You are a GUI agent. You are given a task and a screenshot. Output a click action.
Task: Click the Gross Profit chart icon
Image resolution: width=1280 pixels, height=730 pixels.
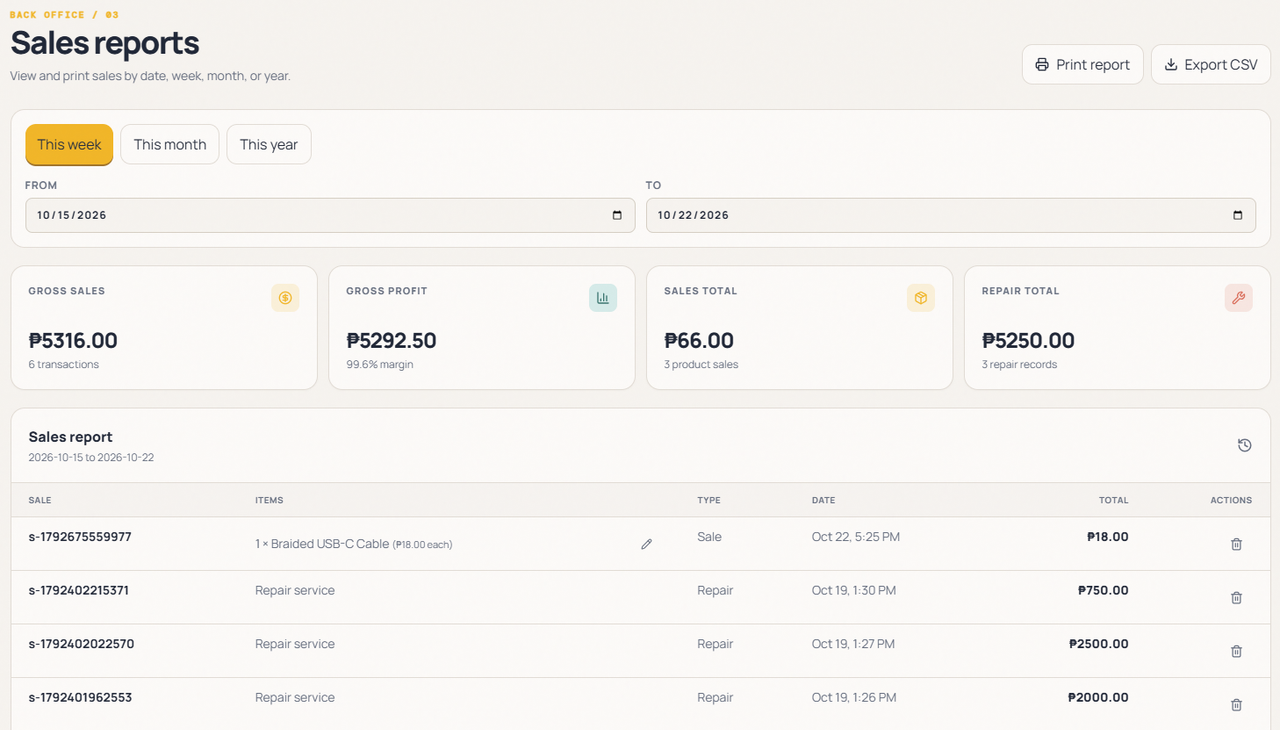(603, 298)
